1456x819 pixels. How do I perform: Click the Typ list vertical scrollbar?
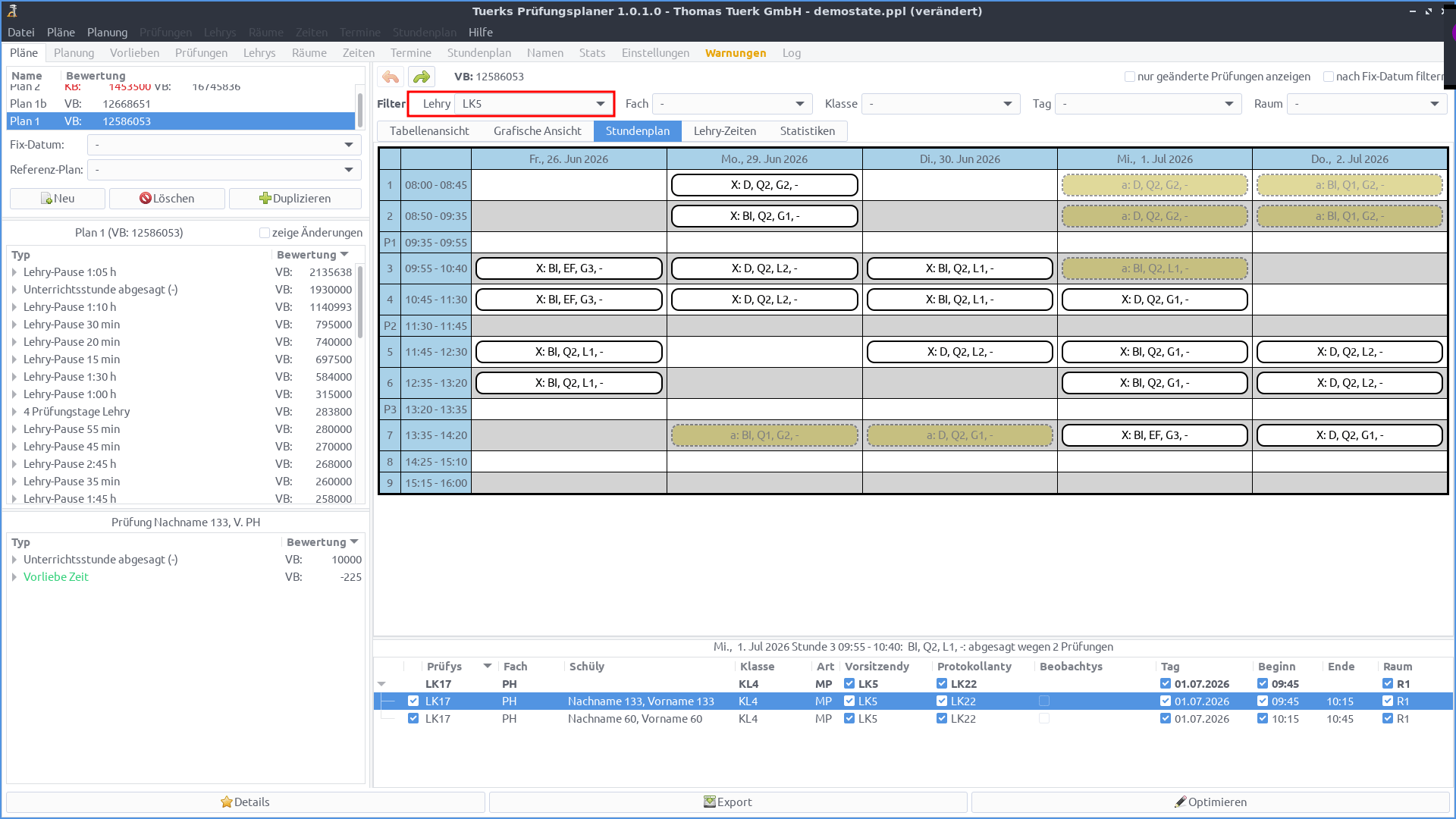coord(359,303)
